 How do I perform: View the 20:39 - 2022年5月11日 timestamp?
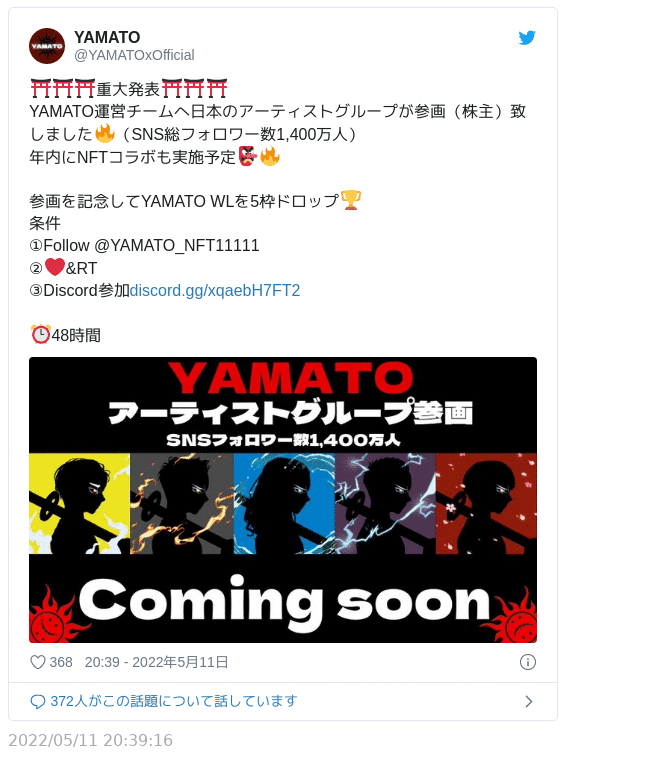click(156, 662)
